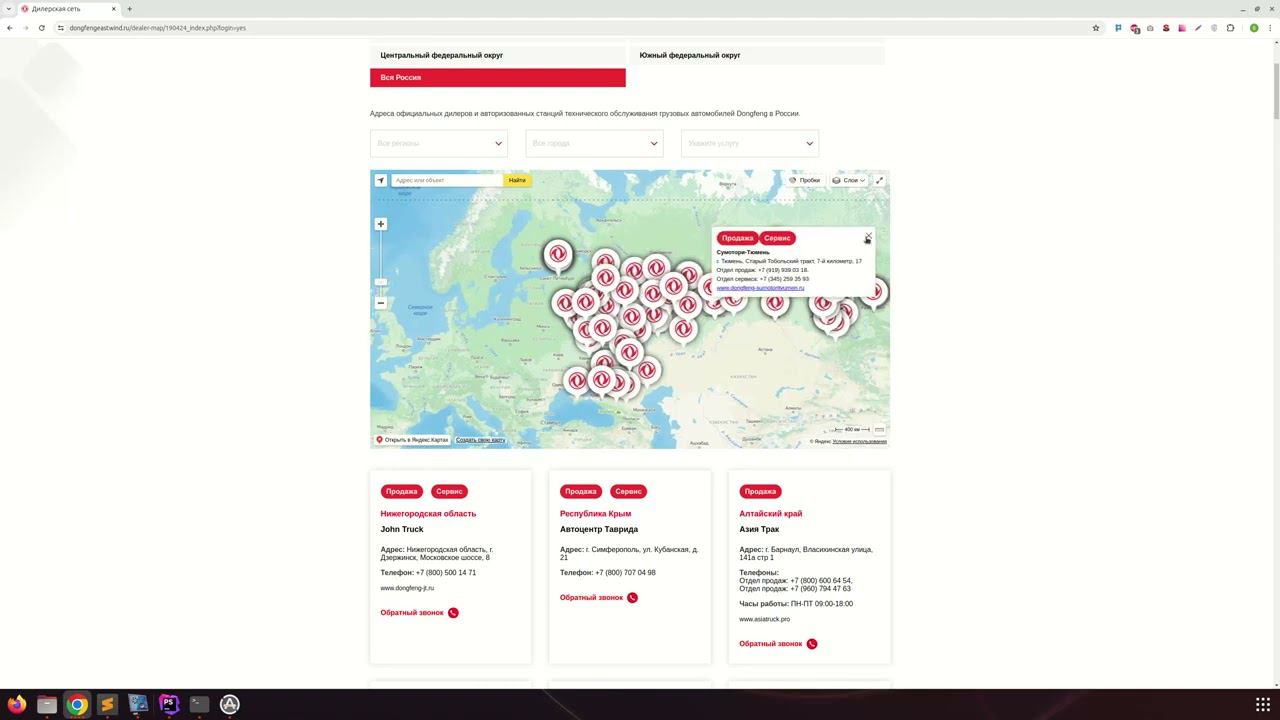Image resolution: width=1280 pixels, height=720 pixels.
Task: Open the Слои layers dropdown
Action: [x=849, y=180]
